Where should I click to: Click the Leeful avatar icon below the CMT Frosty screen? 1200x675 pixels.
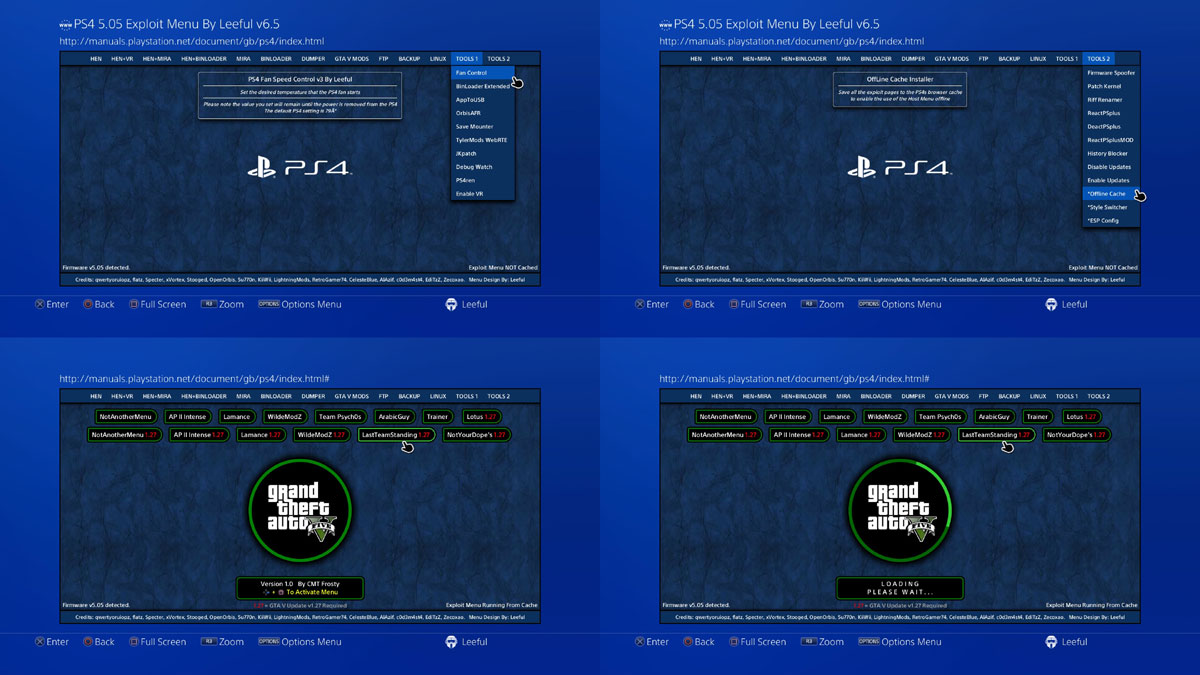pos(451,642)
